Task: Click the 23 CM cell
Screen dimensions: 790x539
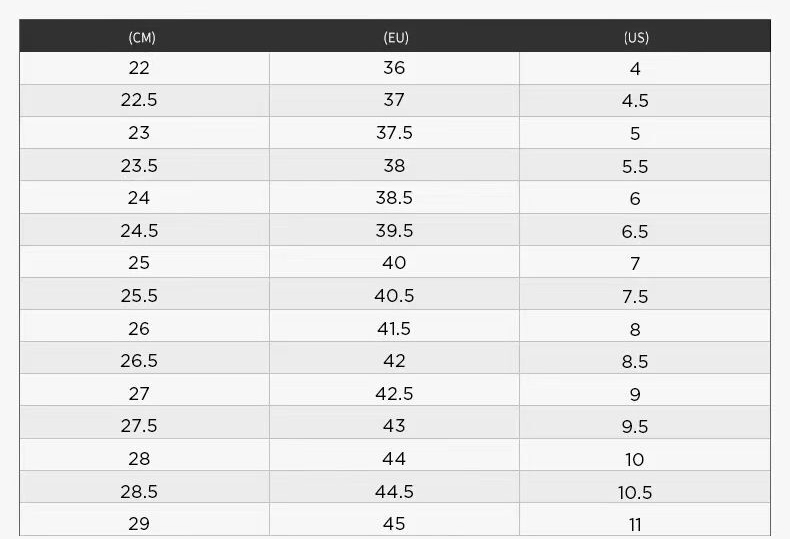Action: pyautogui.click(x=139, y=133)
